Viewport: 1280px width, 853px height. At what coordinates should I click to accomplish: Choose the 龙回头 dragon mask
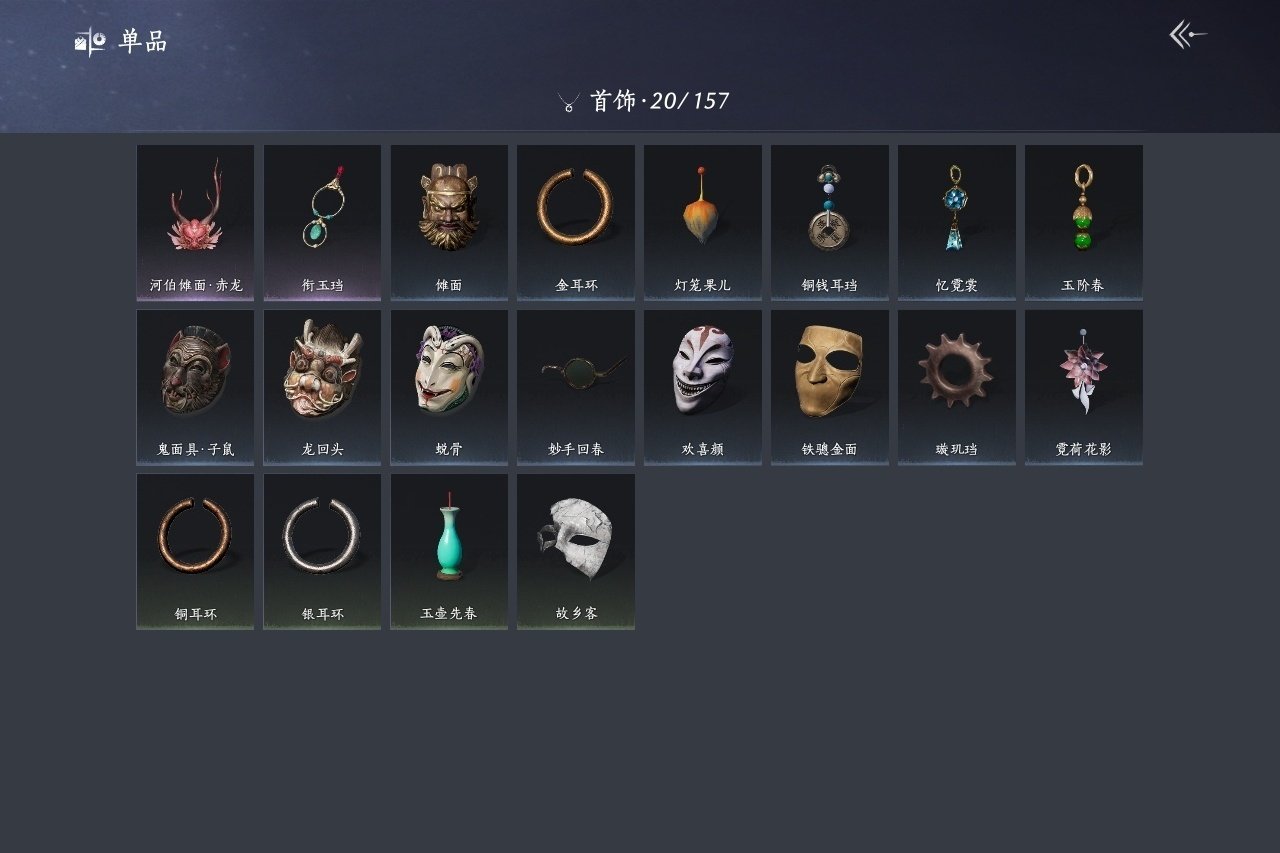coord(322,387)
